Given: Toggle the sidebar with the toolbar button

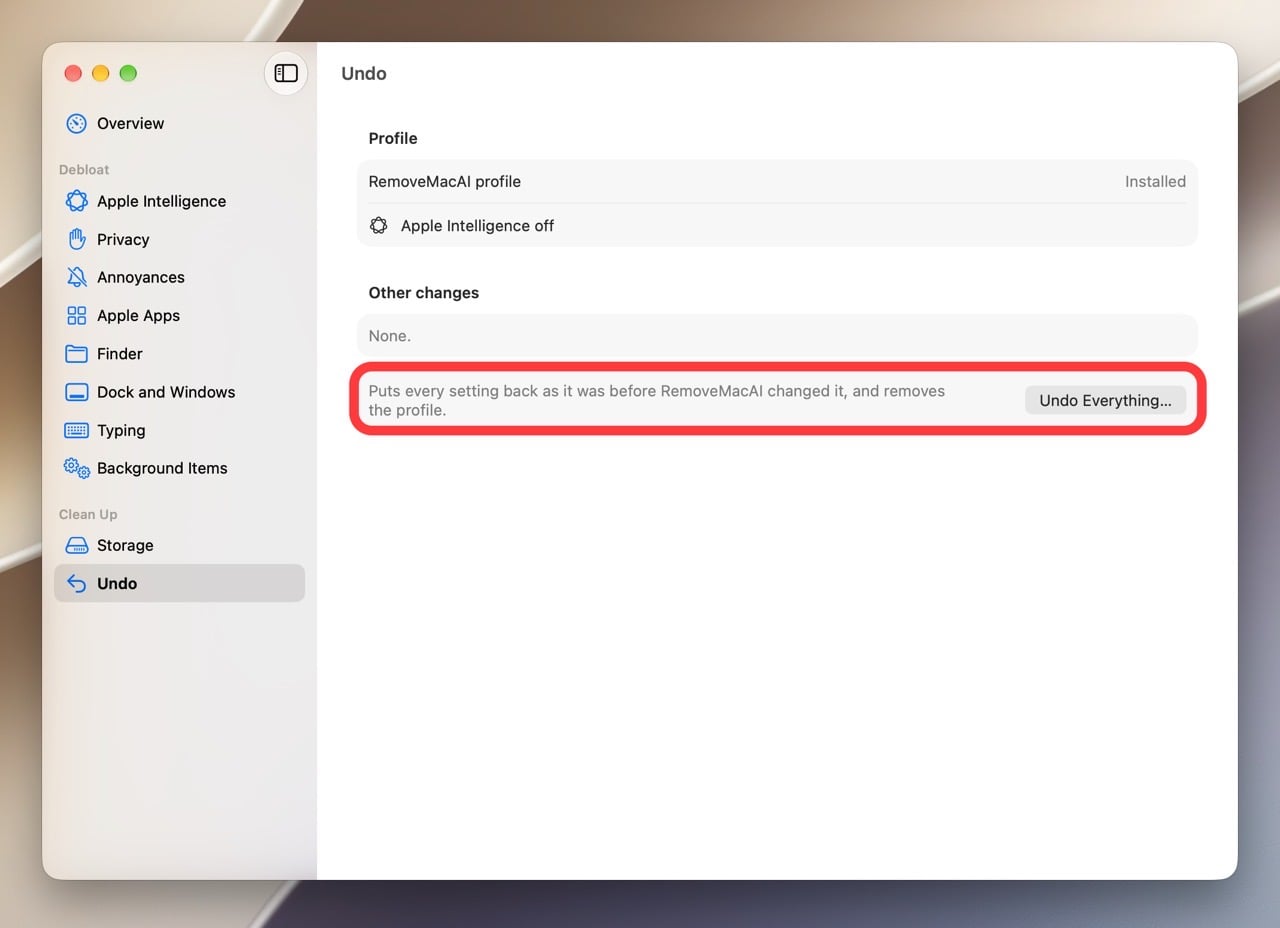Looking at the screenshot, I should tap(286, 73).
